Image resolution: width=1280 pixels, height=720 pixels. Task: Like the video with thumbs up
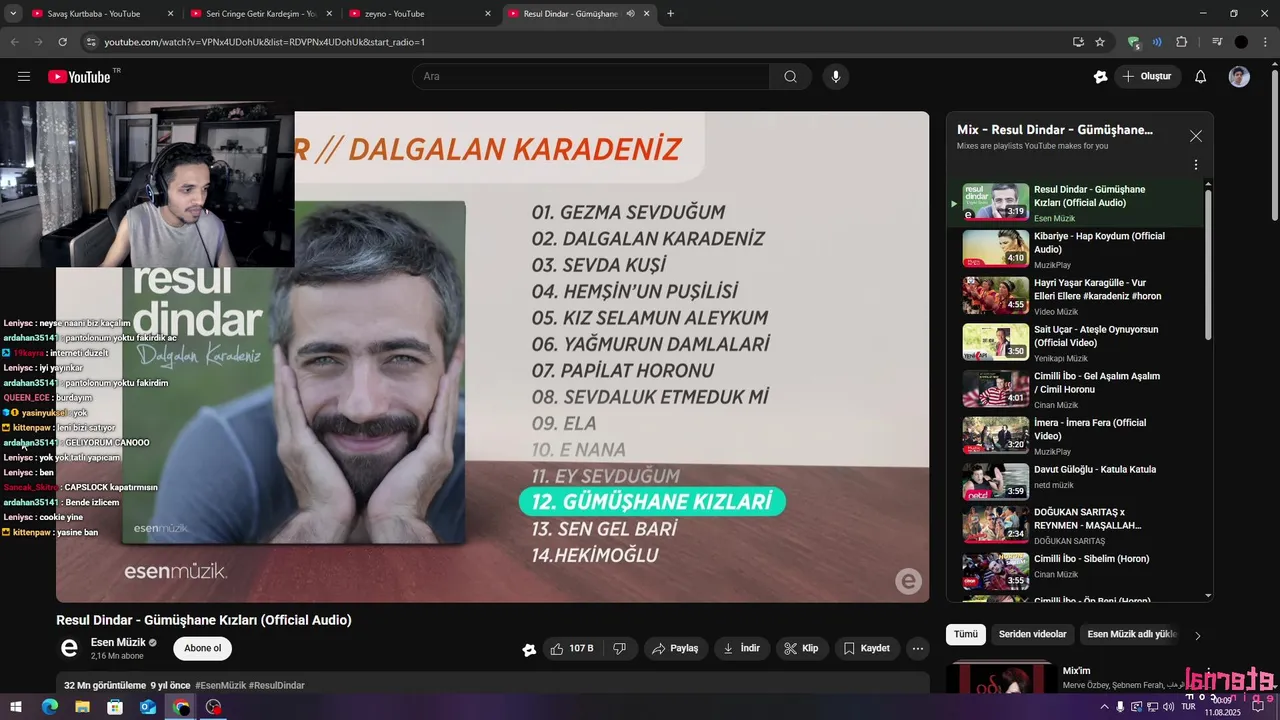572,648
